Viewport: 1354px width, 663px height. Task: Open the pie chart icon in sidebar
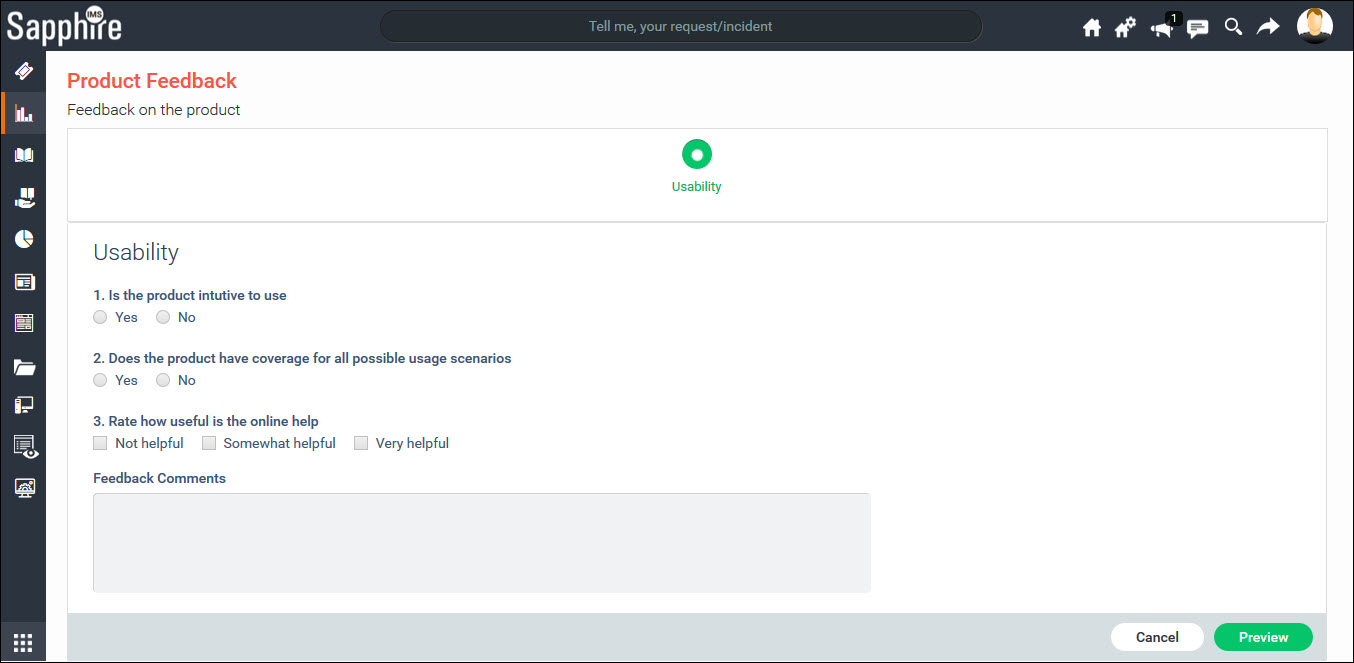(x=24, y=239)
